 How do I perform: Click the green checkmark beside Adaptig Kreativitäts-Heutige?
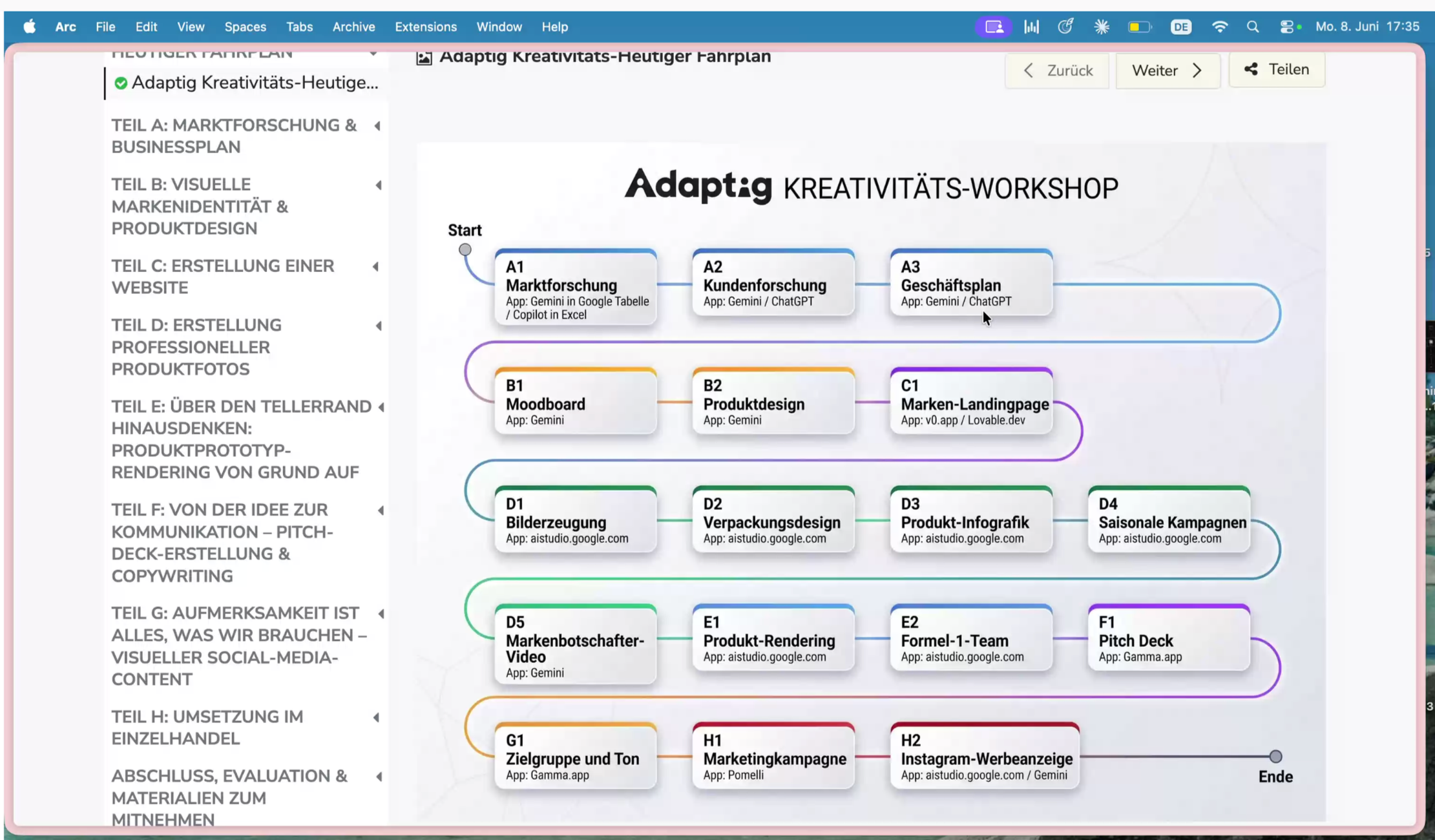pos(121,83)
